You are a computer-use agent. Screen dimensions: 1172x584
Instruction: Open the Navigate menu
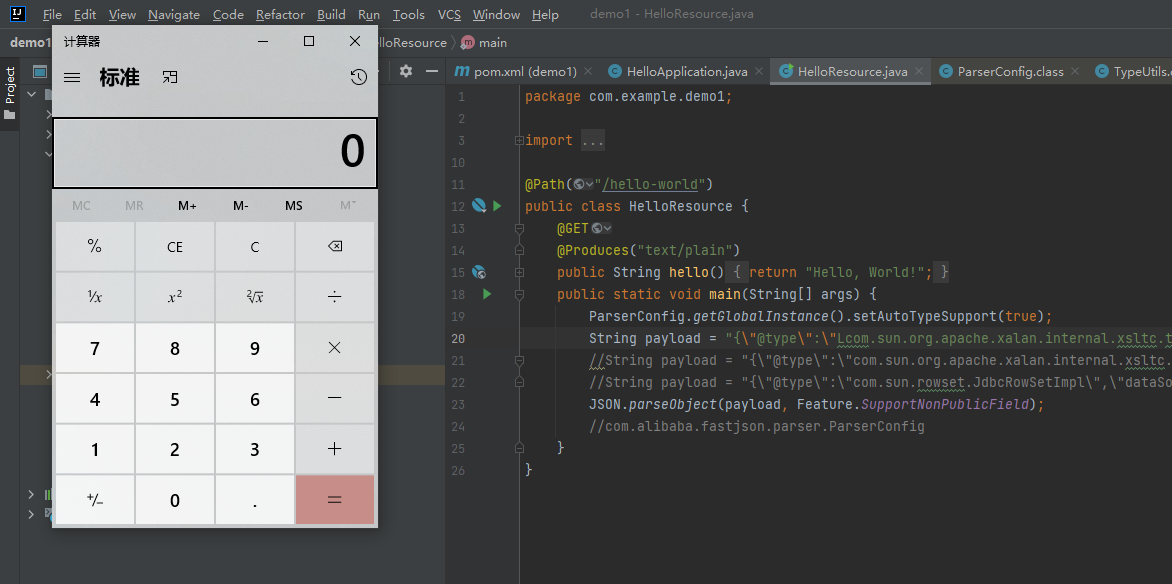pyautogui.click(x=173, y=14)
